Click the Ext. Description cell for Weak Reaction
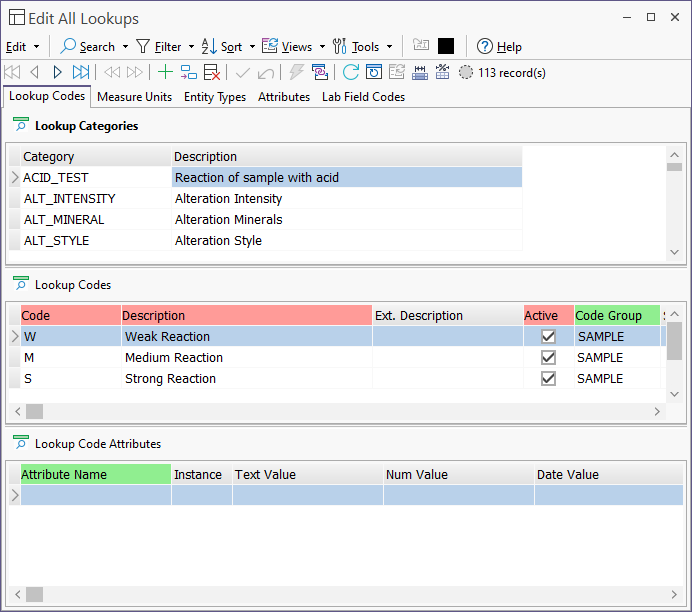The height and width of the screenshot is (612, 692). click(x=448, y=337)
